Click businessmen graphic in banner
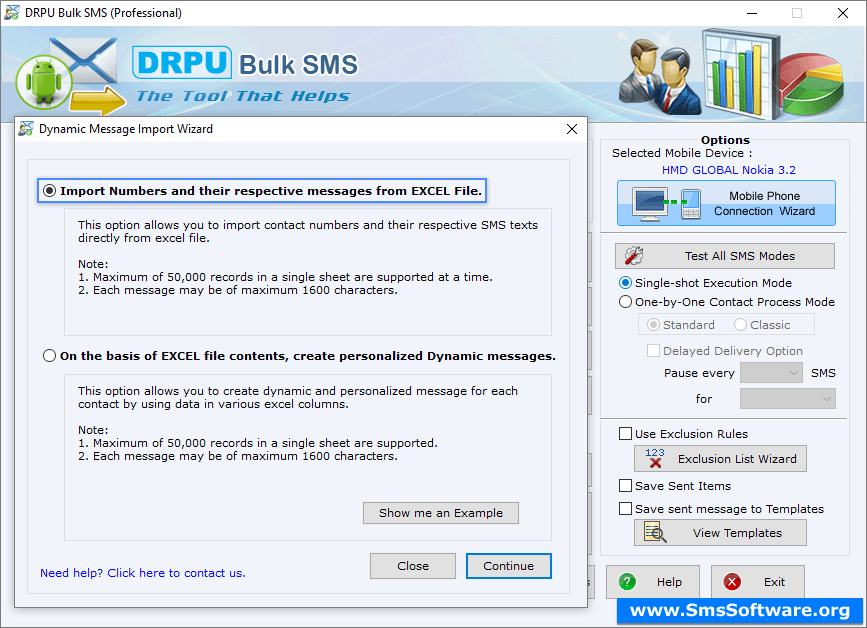The width and height of the screenshot is (867, 628). pos(660,75)
